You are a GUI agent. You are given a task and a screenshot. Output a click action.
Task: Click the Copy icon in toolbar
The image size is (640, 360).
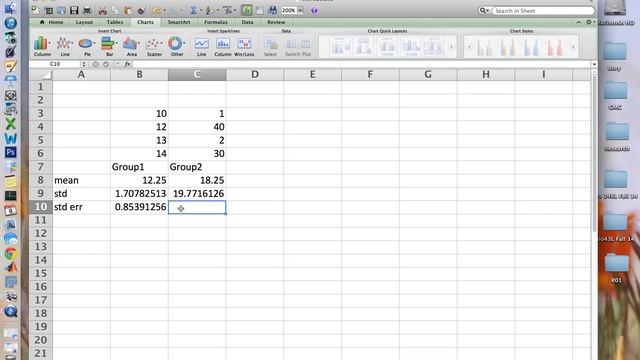tap(116, 11)
